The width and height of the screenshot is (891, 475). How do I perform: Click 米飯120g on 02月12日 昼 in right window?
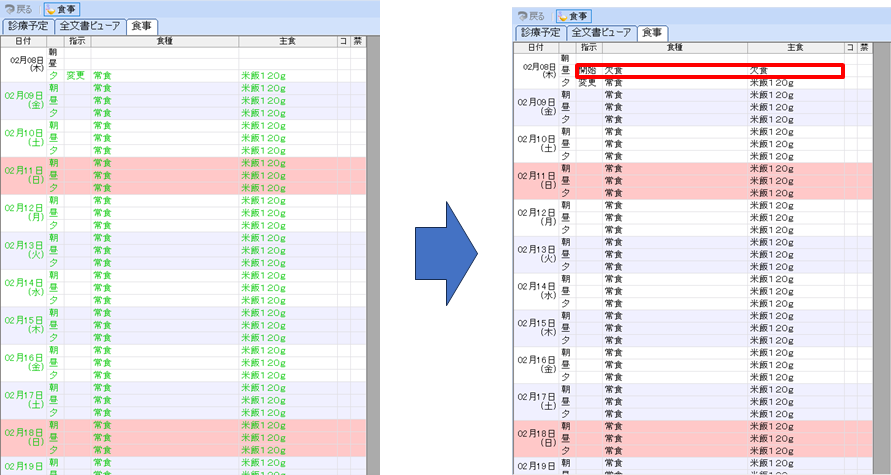772,218
